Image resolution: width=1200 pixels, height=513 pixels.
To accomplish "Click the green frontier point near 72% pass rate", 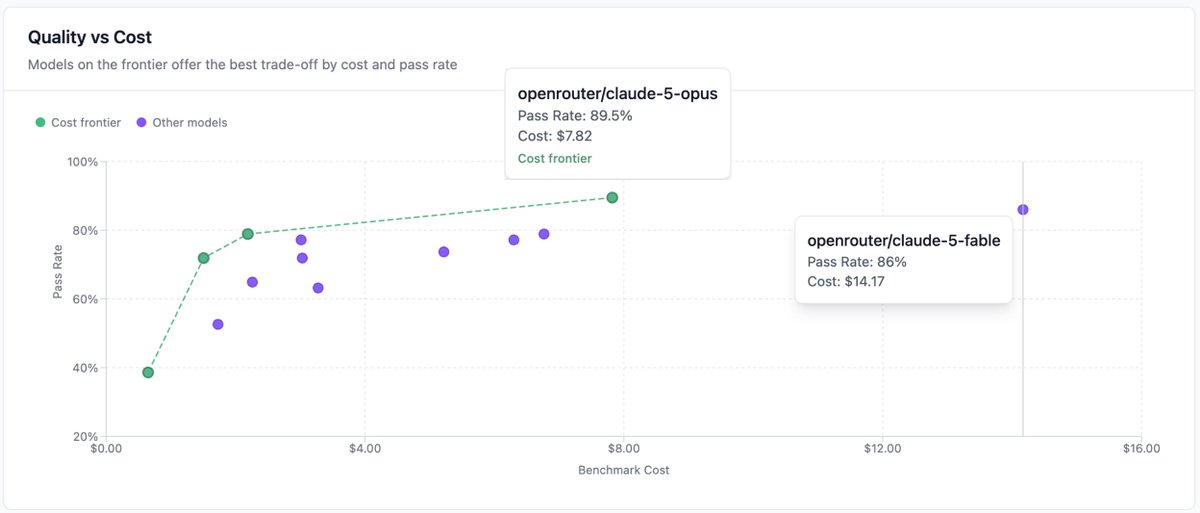I will [204, 258].
